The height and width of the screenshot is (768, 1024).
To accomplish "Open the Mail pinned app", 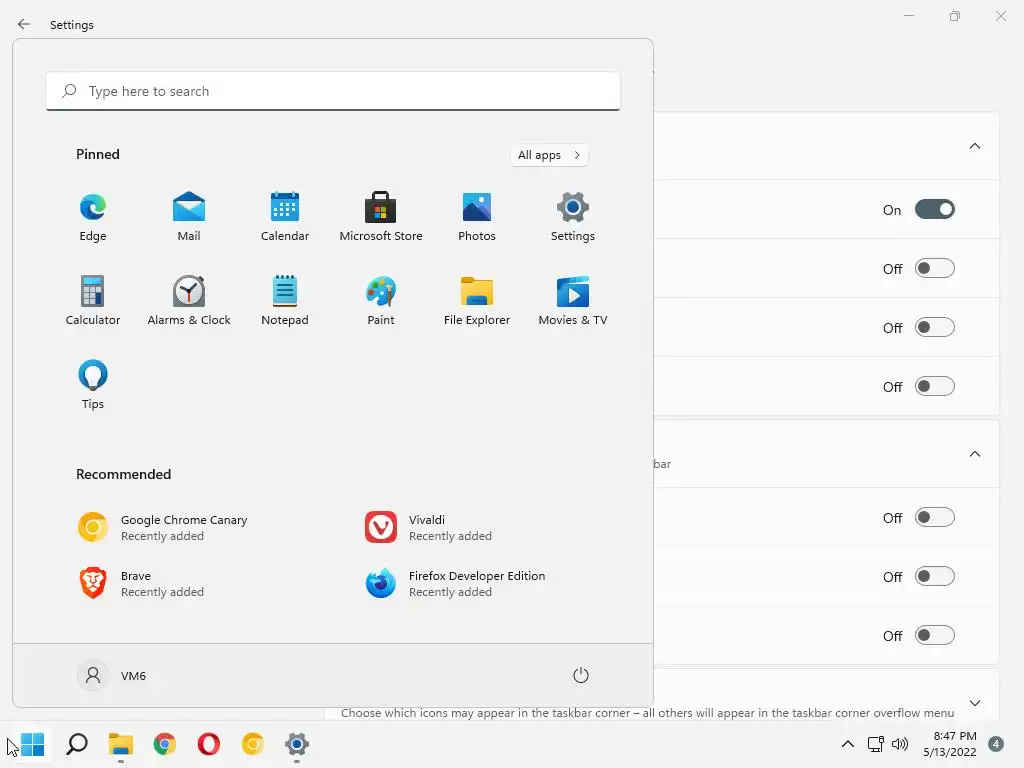I will [189, 217].
